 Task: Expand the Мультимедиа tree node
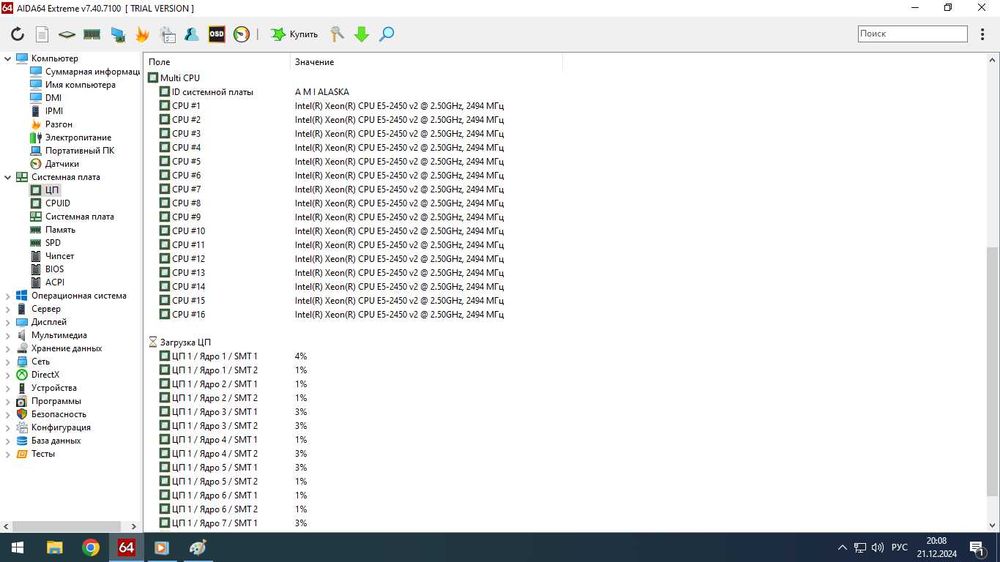8,336
